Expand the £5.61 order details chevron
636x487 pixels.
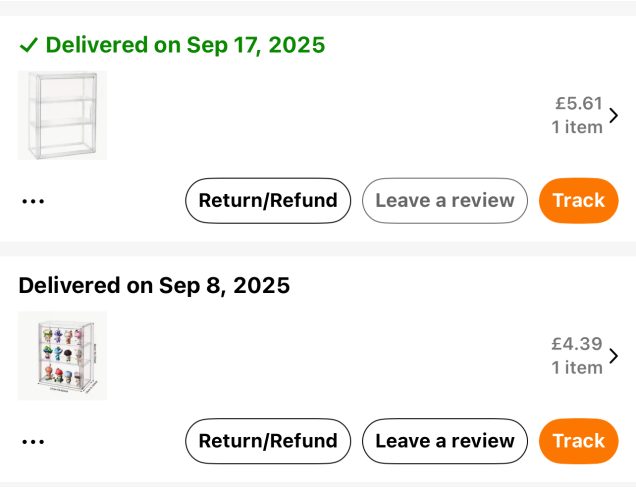(x=614, y=115)
